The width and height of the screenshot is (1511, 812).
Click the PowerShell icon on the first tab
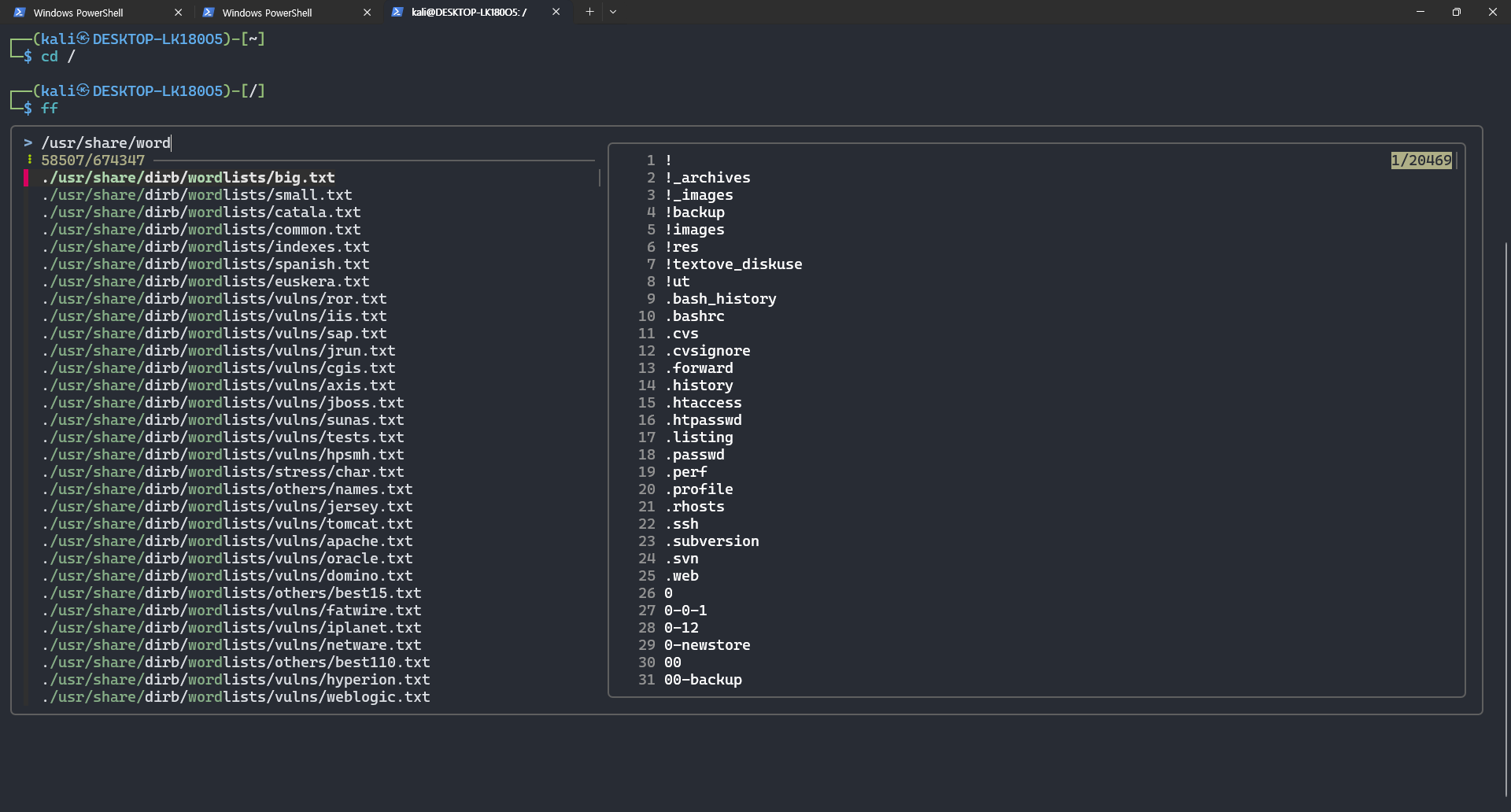(20, 13)
